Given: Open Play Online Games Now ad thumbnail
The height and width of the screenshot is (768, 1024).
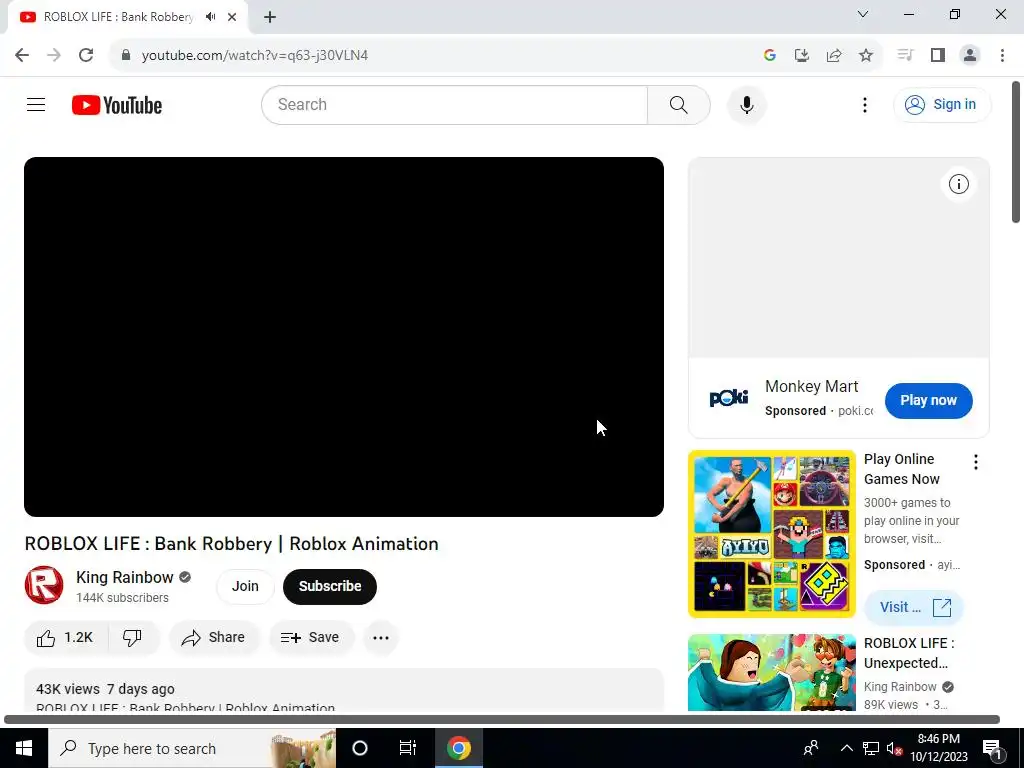Looking at the screenshot, I should 771,534.
